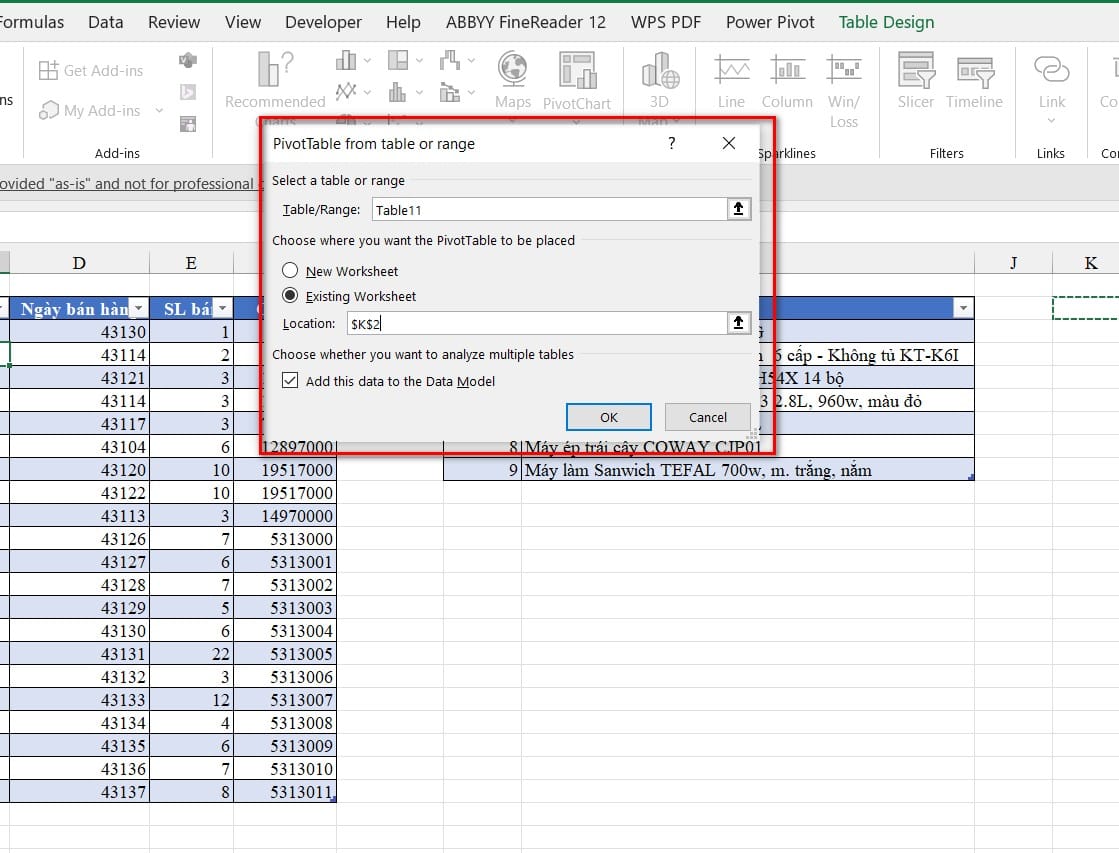Click the dialog help question mark
The width and height of the screenshot is (1119, 853).
(x=672, y=143)
